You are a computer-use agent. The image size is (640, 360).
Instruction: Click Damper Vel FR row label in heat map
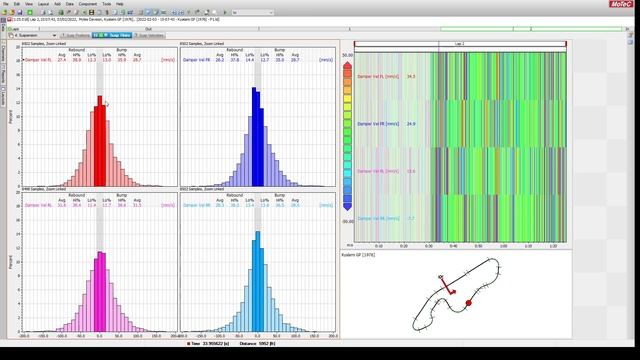pos(378,124)
